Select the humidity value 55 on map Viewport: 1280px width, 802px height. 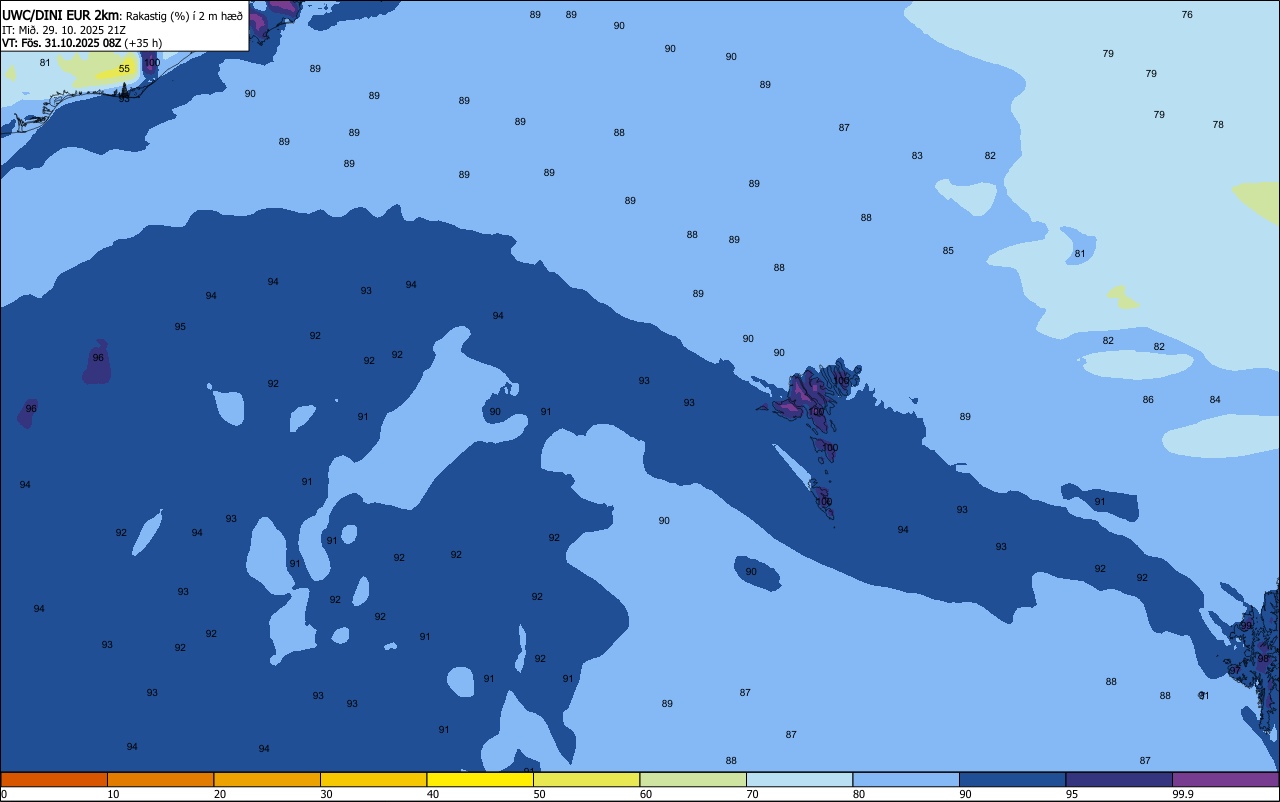[x=124, y=69]
